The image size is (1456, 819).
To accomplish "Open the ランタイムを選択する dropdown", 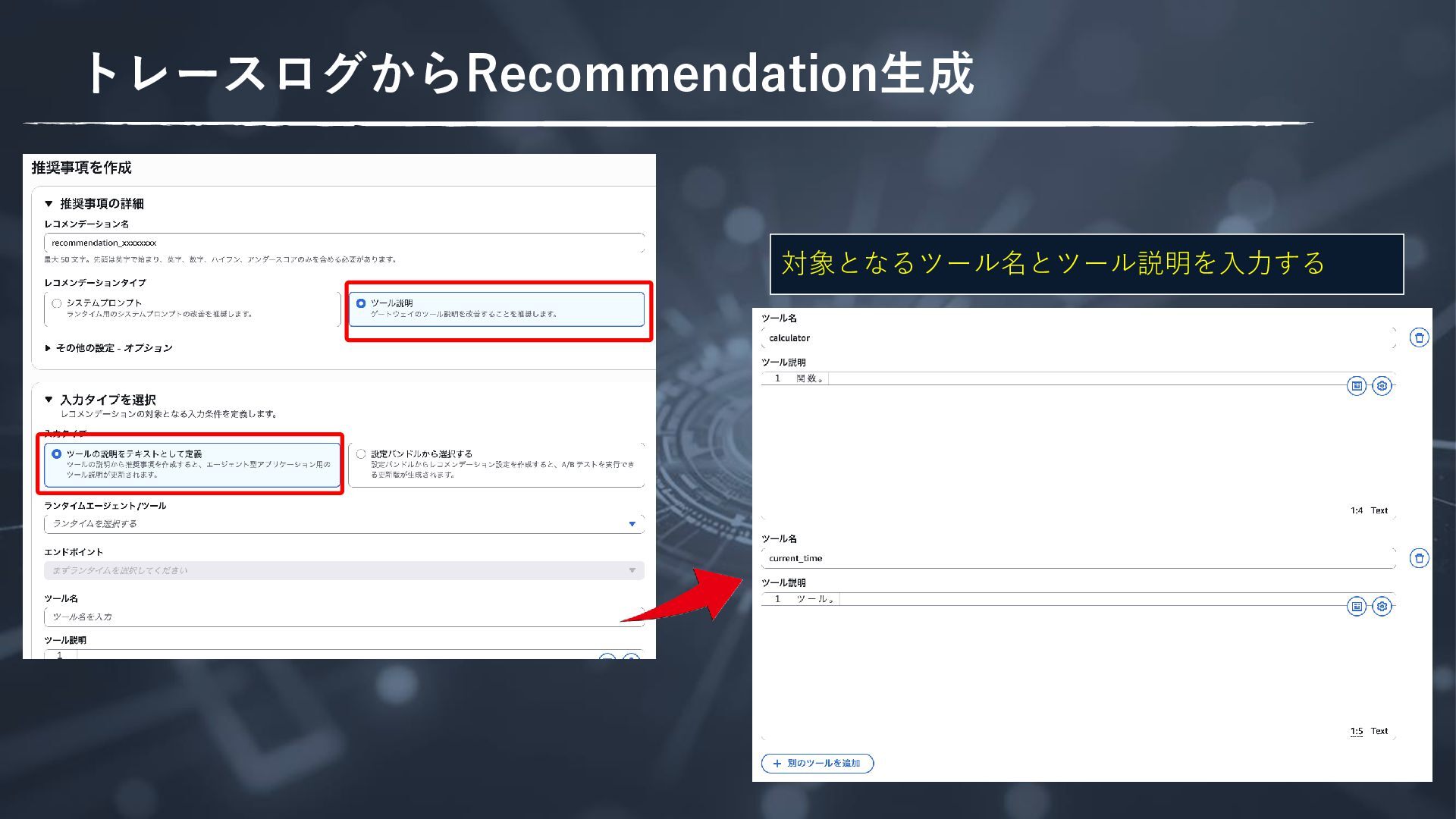I will tap(344, 524).
